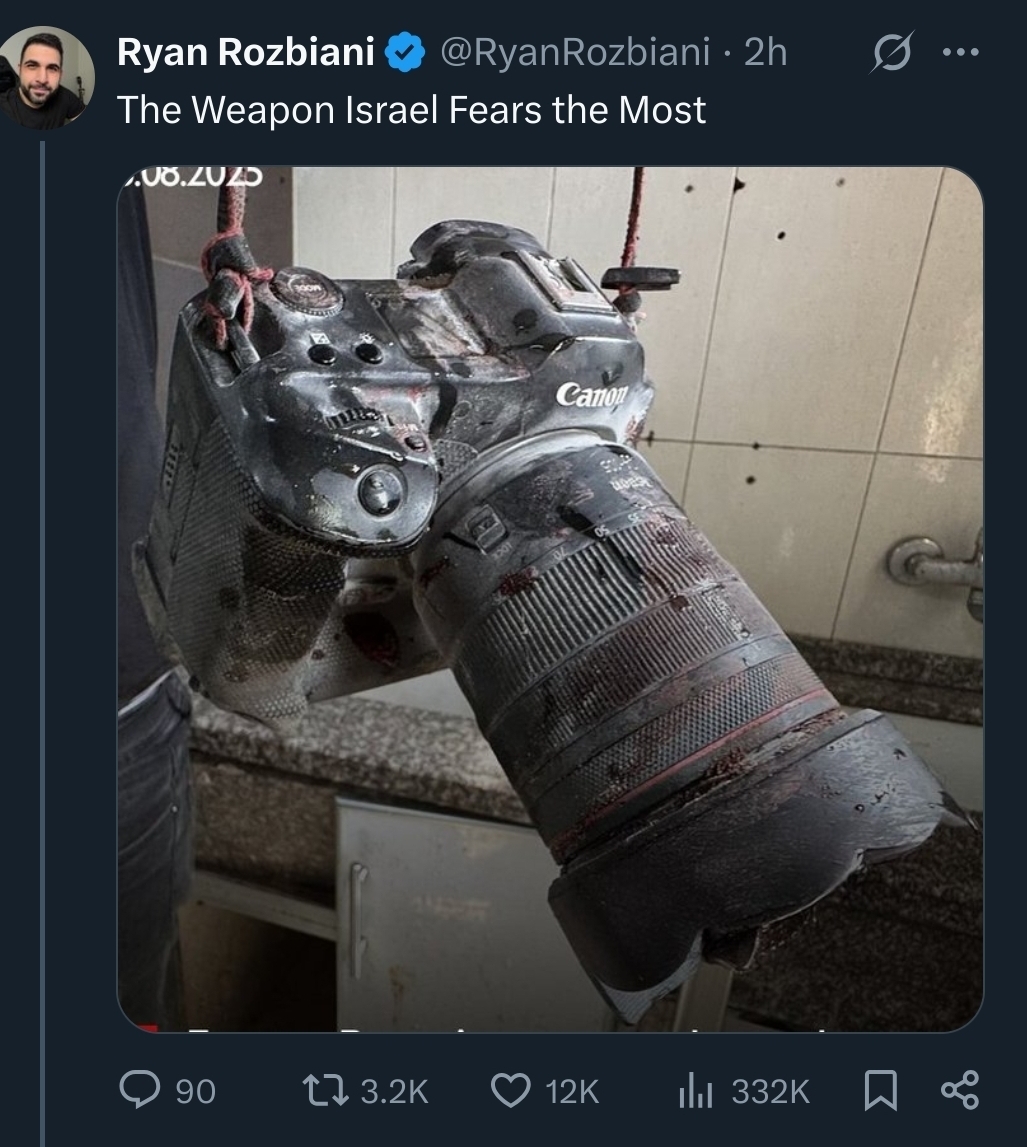Click the 90 replies count
The width and height of the screenshot is (1027, 1147).
[x=196, y=1090]
